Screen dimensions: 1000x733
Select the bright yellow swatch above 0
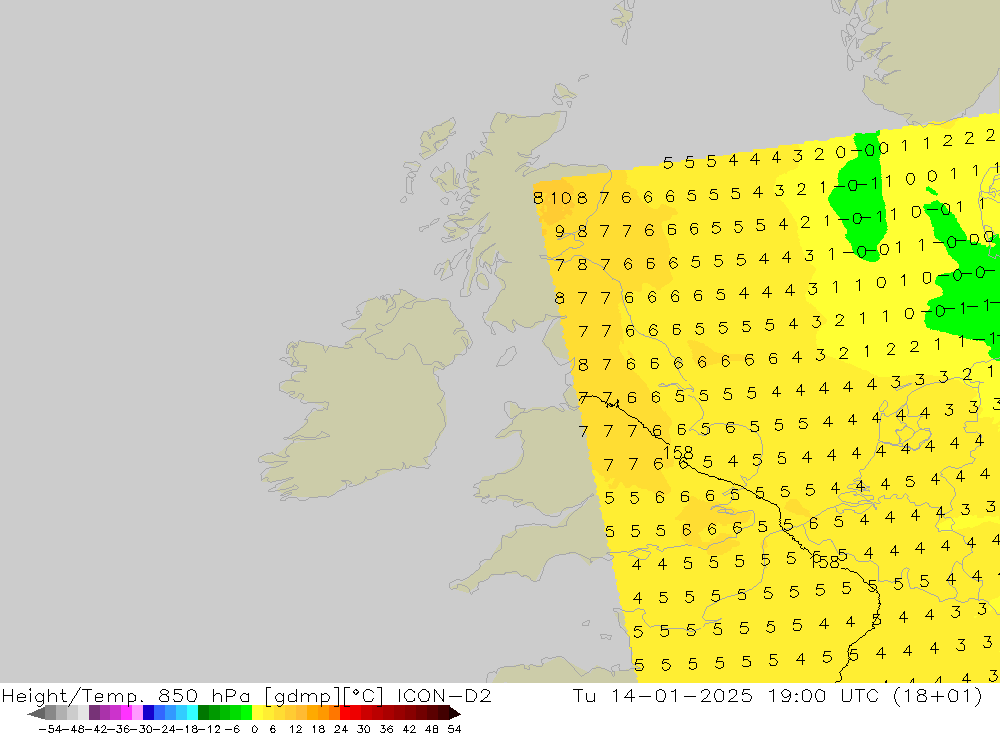[x=258, y=713]
